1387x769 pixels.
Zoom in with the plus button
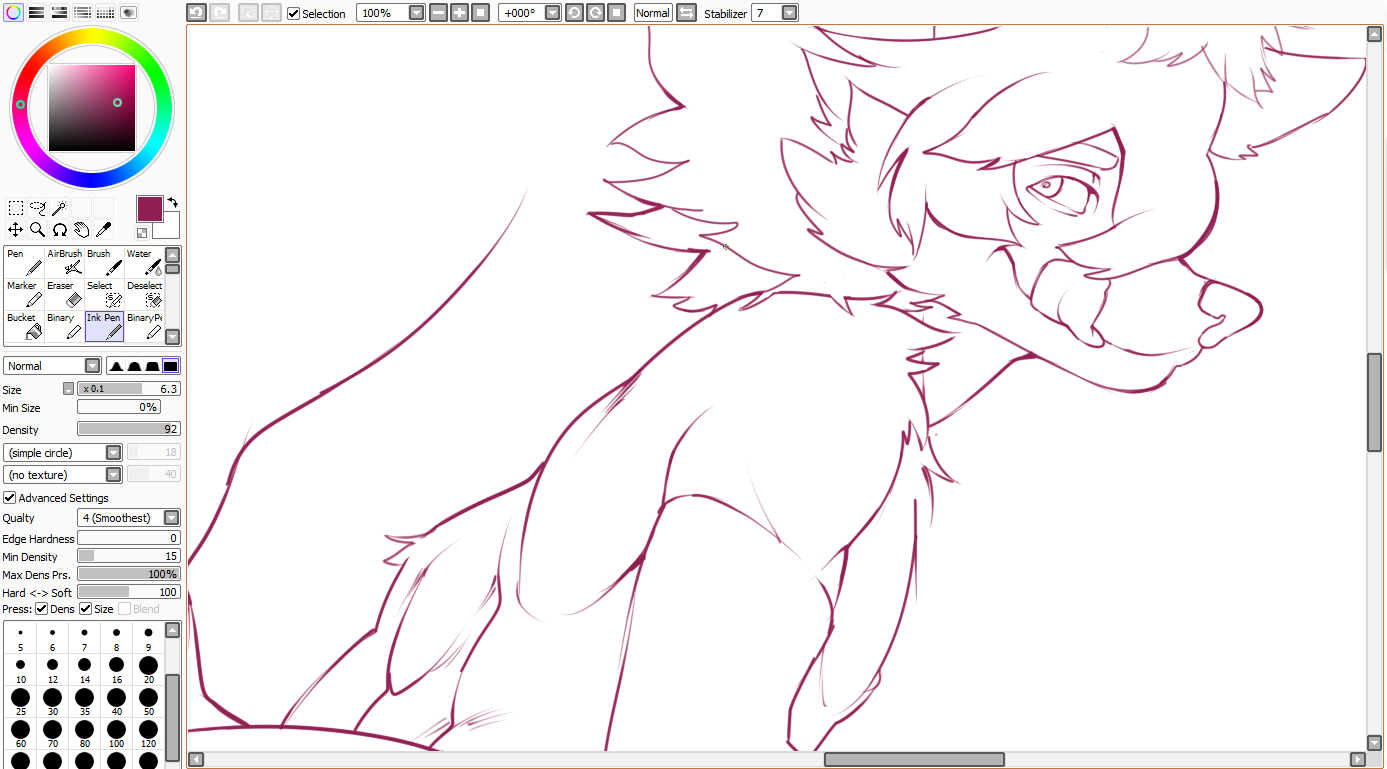pyautogui.click(x=459, y=13)
